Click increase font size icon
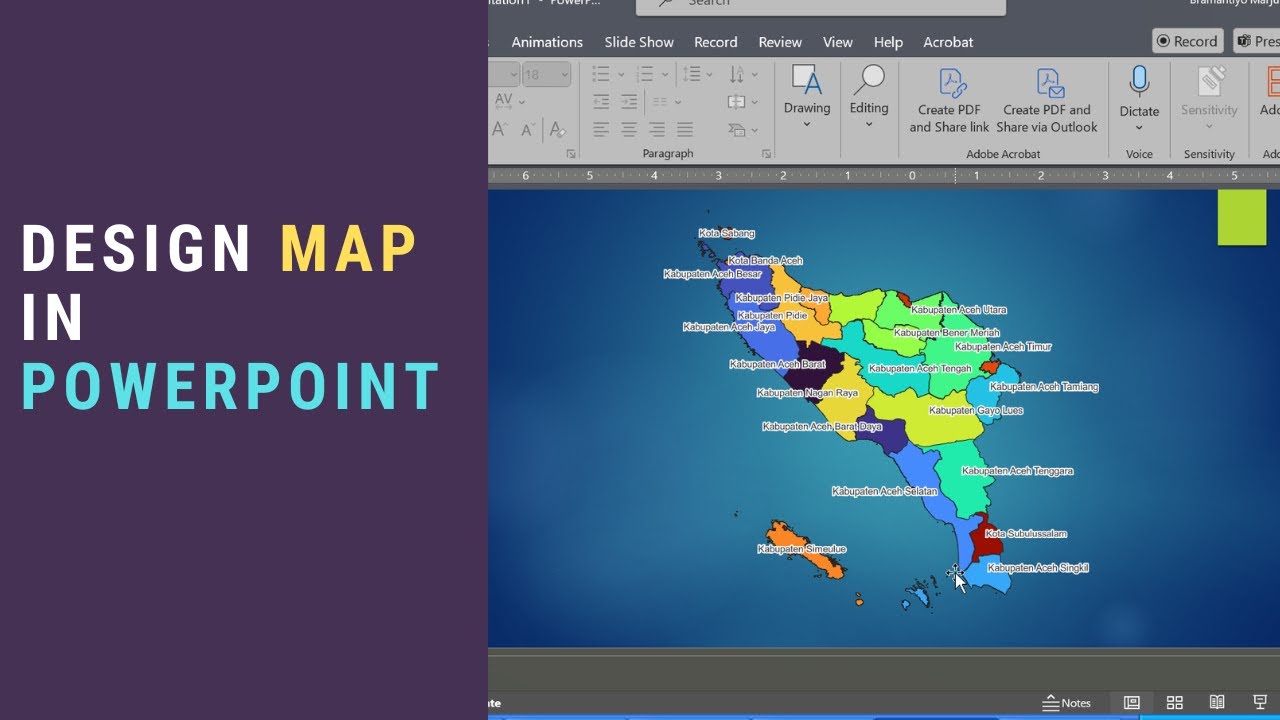 coord(499,130)
